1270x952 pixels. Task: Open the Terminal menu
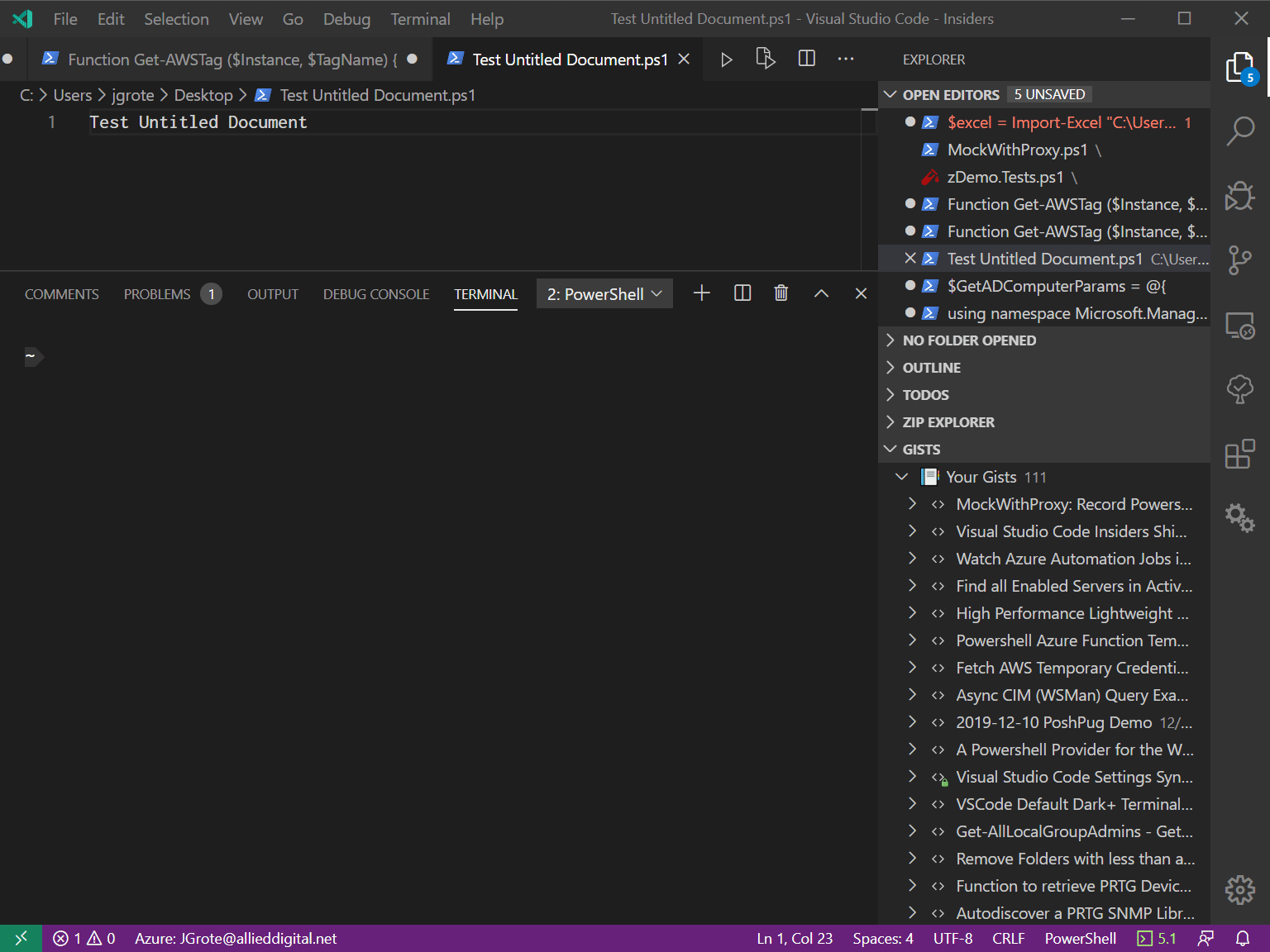pos(420,19)
